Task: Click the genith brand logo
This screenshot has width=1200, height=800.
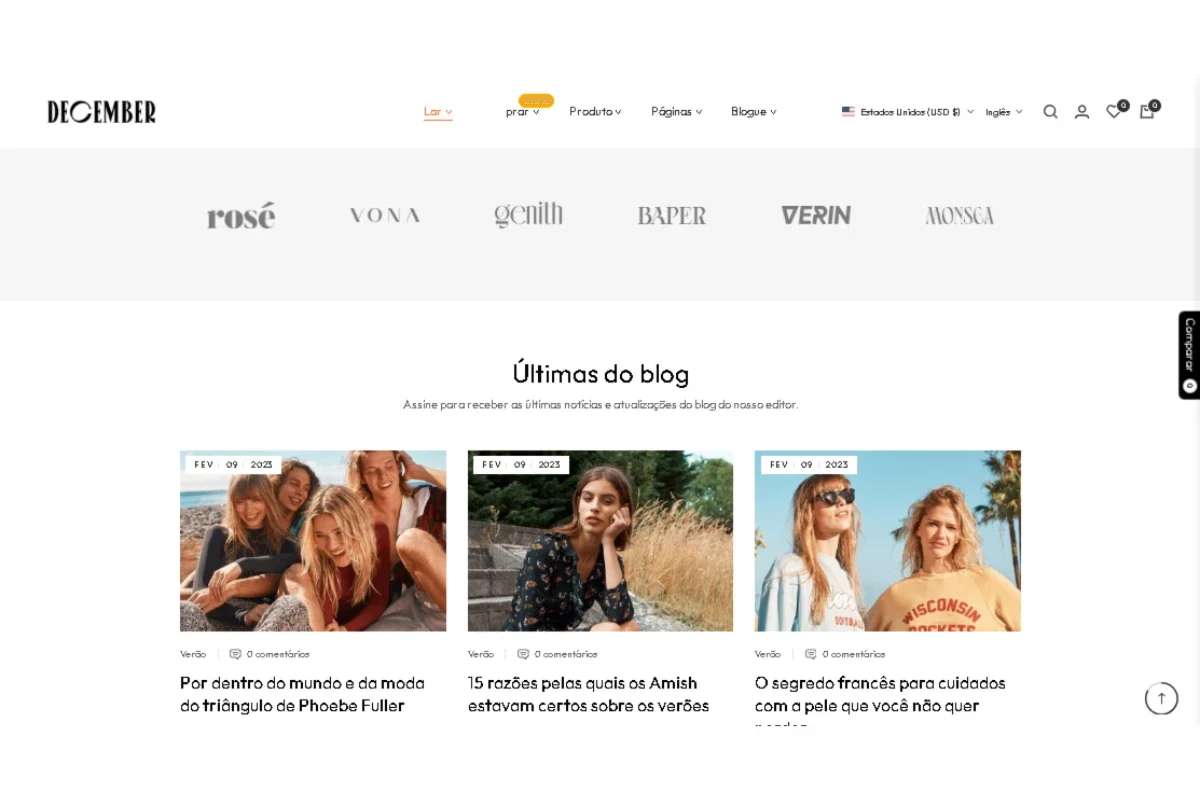Action: click(x=528, y=215)
